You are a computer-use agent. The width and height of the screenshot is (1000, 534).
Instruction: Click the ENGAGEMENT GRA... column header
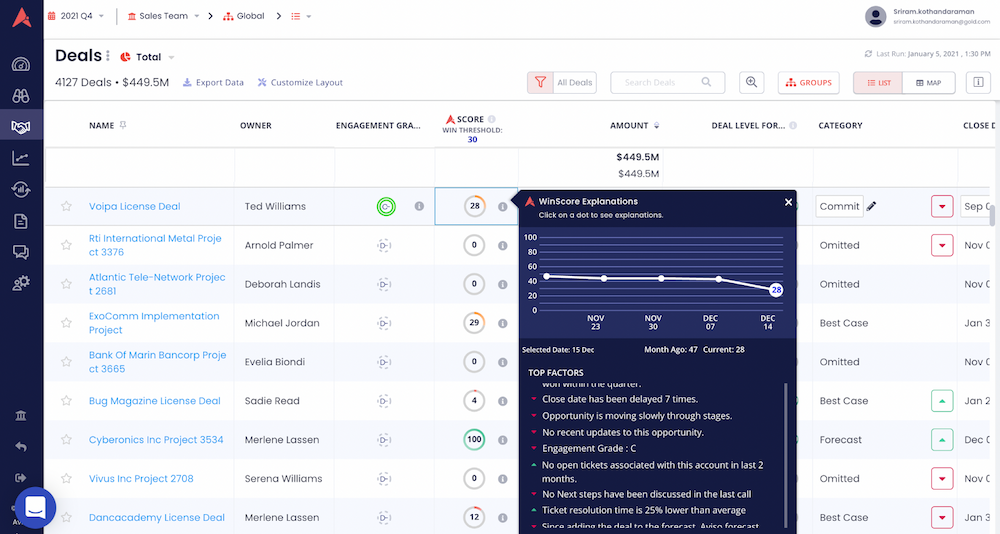[x=378, y=126]
